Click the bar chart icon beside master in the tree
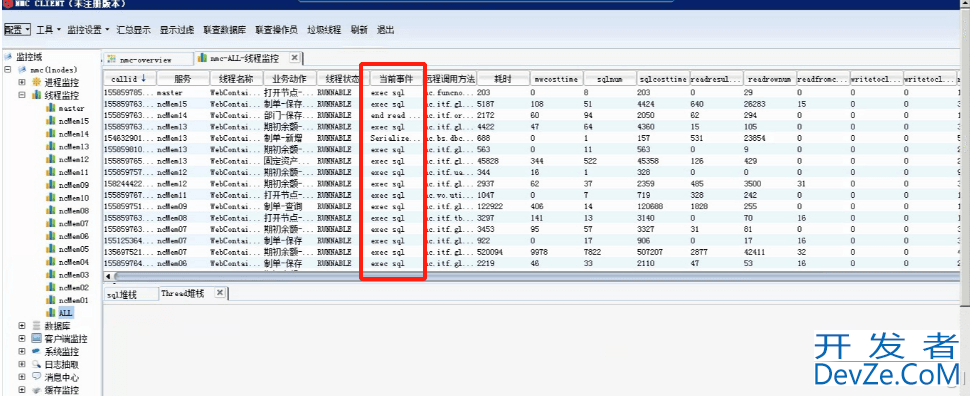The width and height of the screenshot is (970, 396). point(51,108)
